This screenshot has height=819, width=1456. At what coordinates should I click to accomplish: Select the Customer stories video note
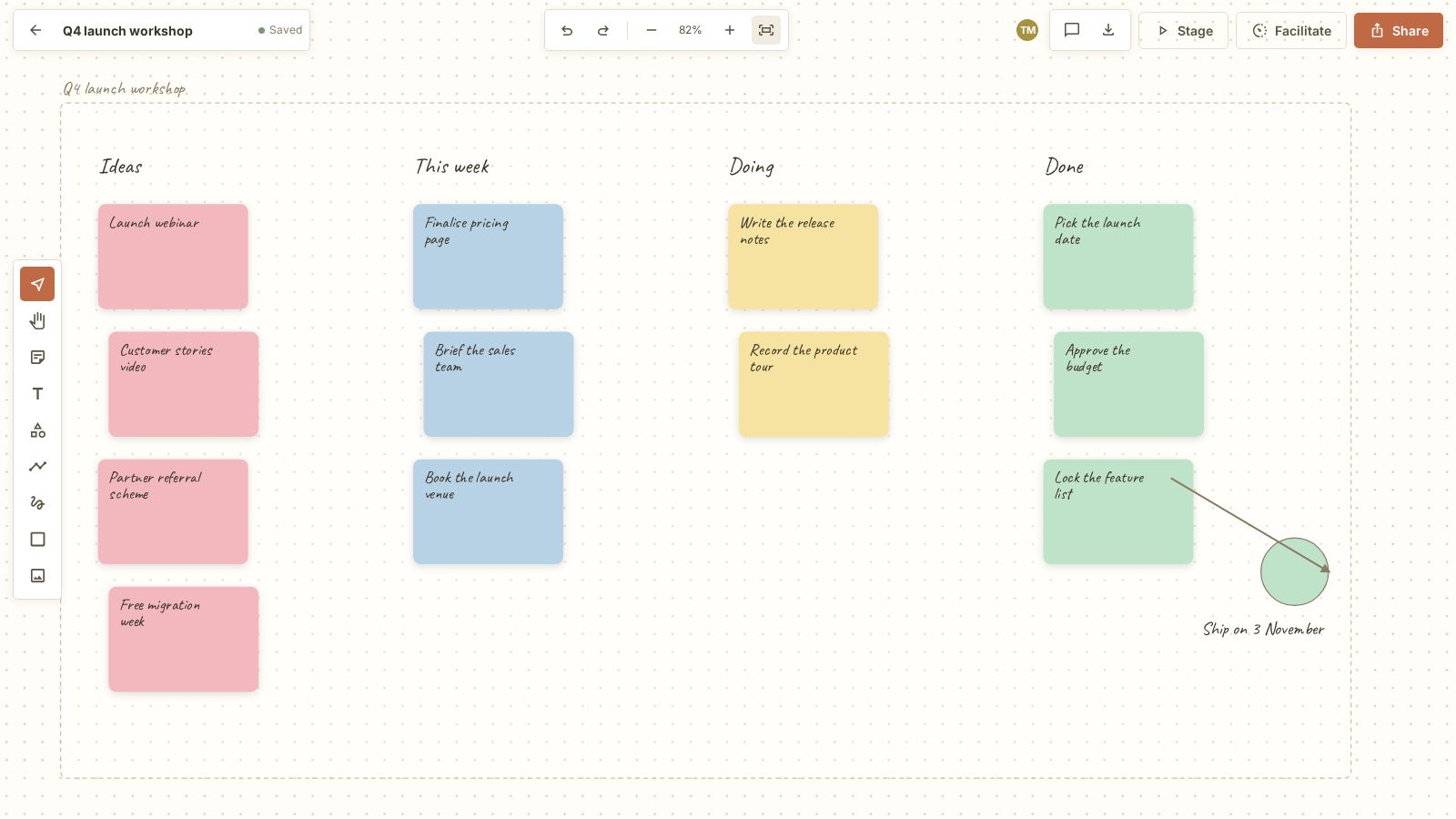[183, 384]
